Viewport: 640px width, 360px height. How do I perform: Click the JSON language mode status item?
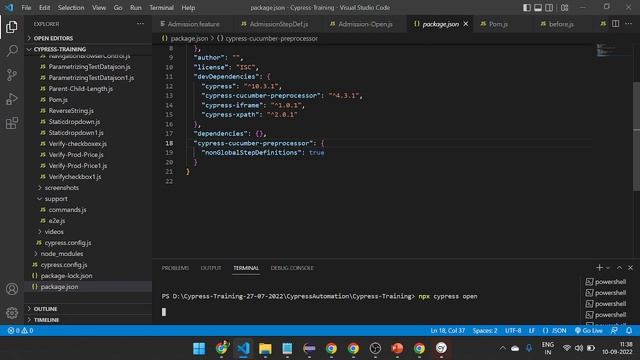(x=554, y=331)
